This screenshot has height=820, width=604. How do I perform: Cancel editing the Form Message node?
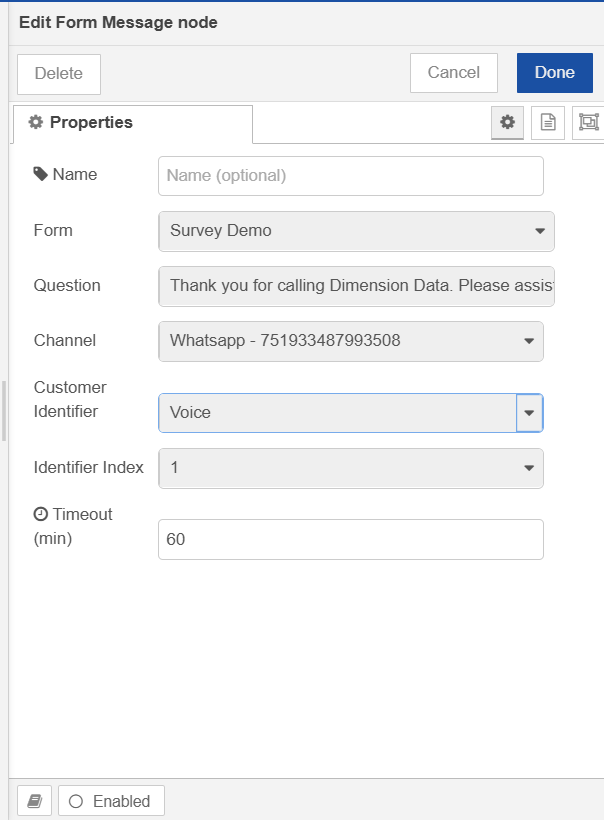click(453, 73)
